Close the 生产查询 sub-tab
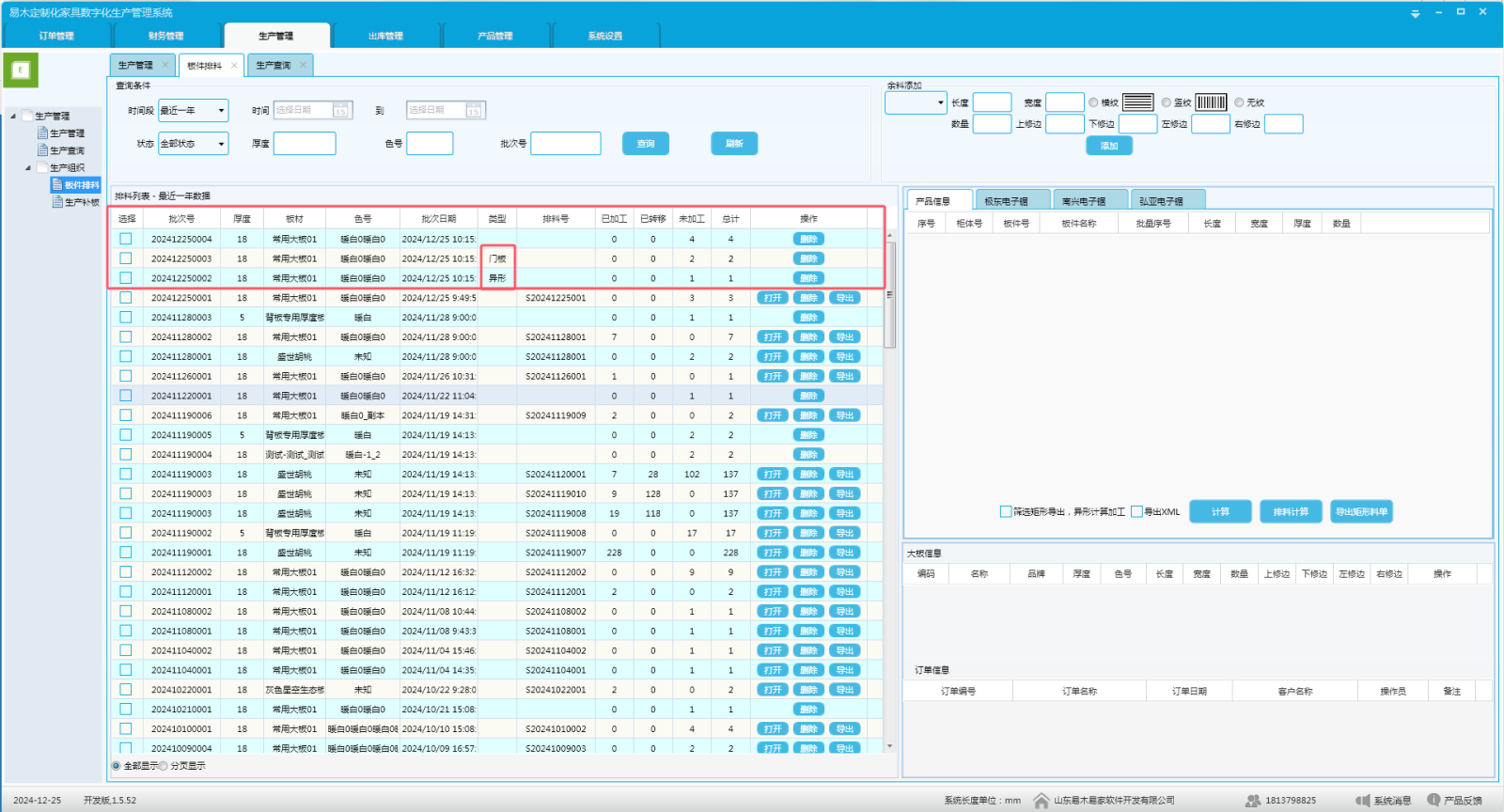The image size is (1504, 812). click(x=303, y=65)
